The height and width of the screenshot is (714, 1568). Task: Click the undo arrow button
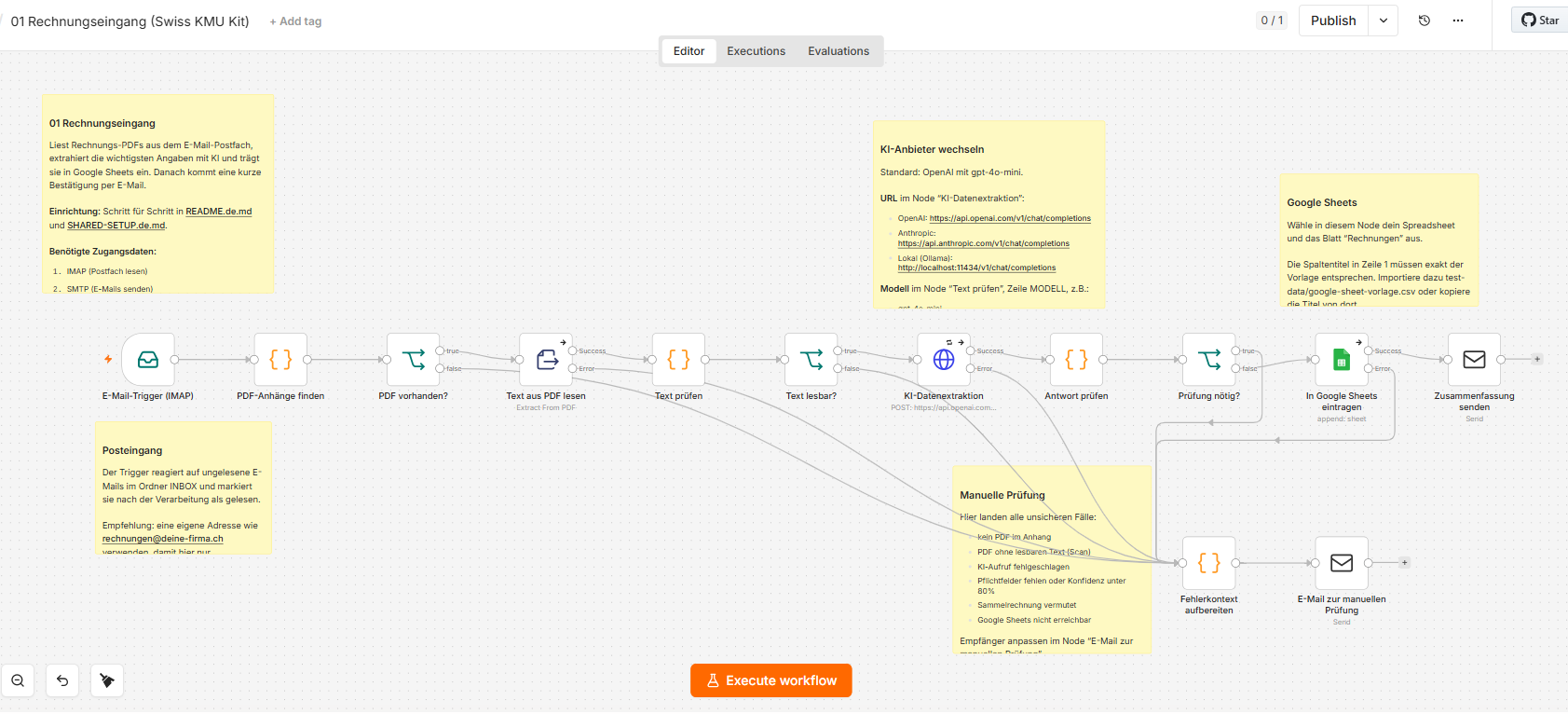pyautogui.click(x=62, y=680)
